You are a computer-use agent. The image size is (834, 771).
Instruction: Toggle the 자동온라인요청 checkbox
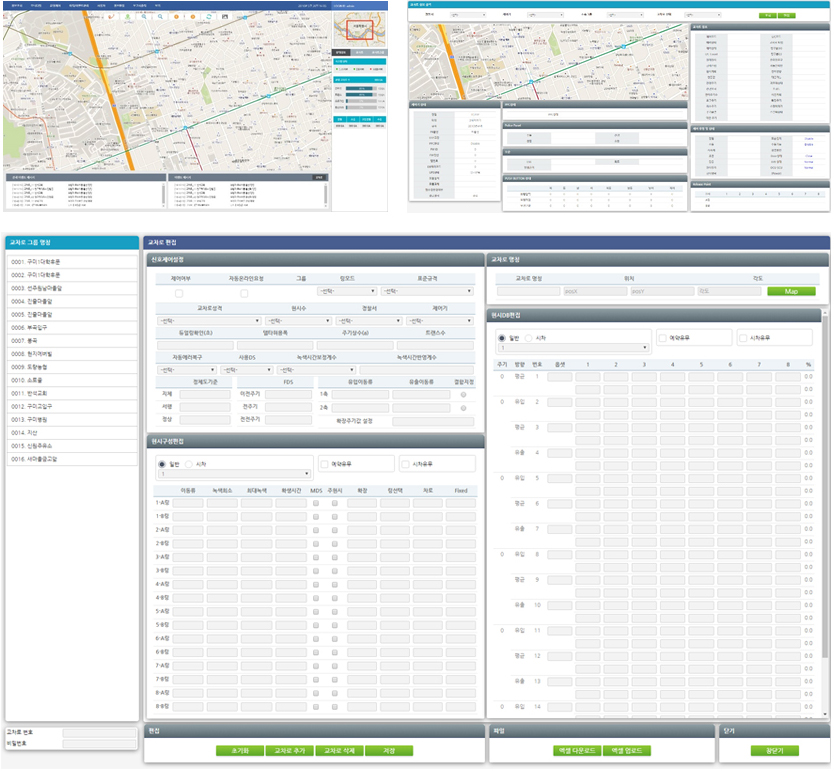click(244, 294)
